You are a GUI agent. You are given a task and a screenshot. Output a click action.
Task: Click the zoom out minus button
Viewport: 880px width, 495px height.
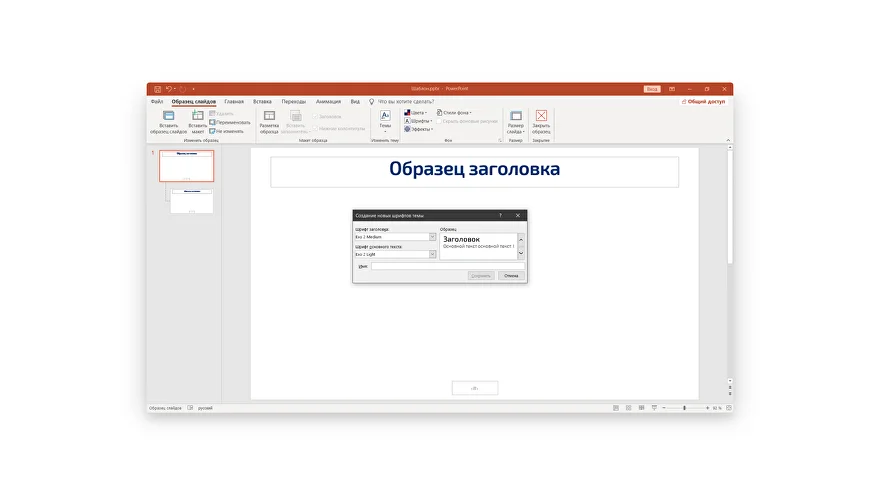664,408
